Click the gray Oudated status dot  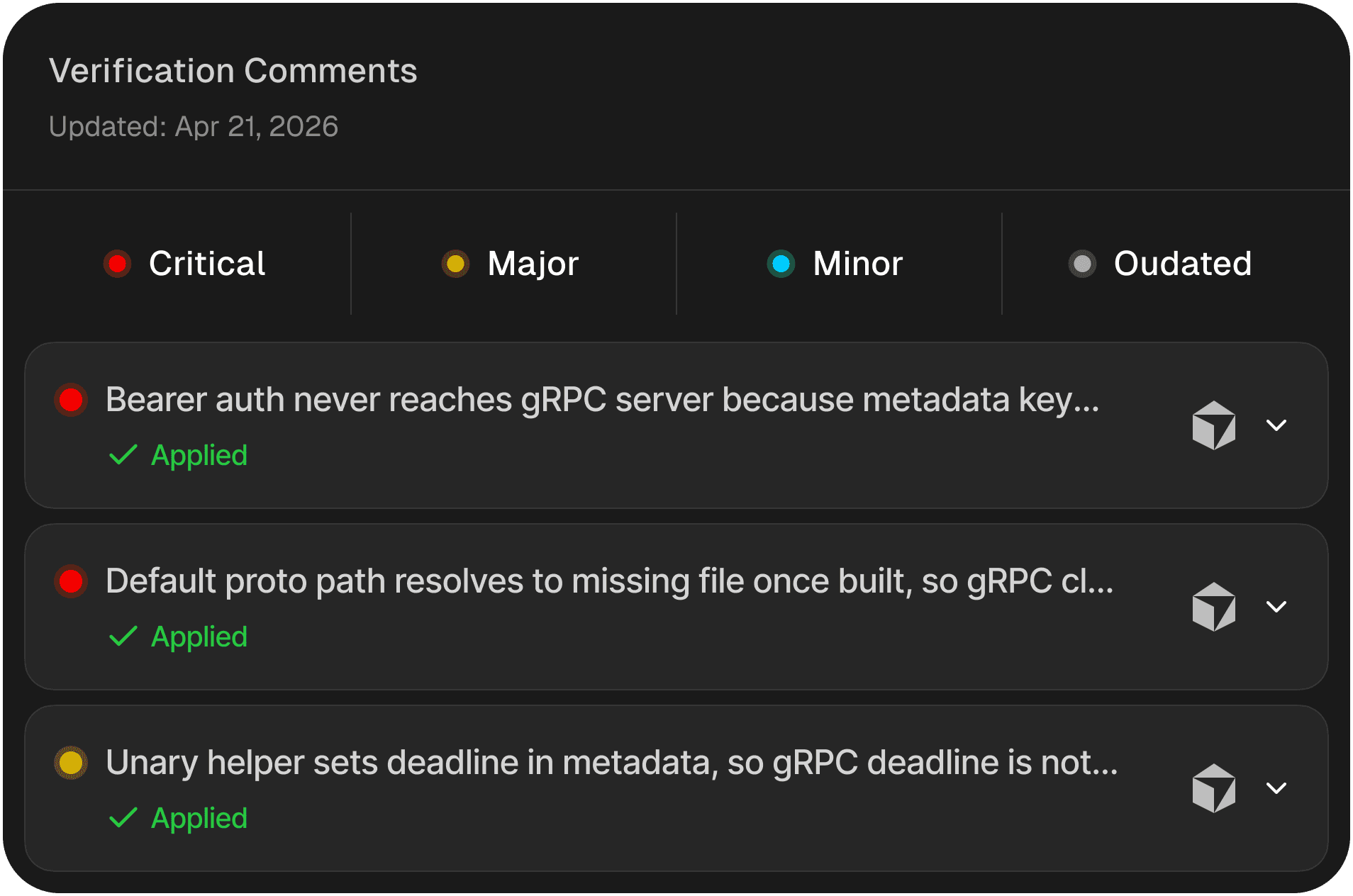1082,264
